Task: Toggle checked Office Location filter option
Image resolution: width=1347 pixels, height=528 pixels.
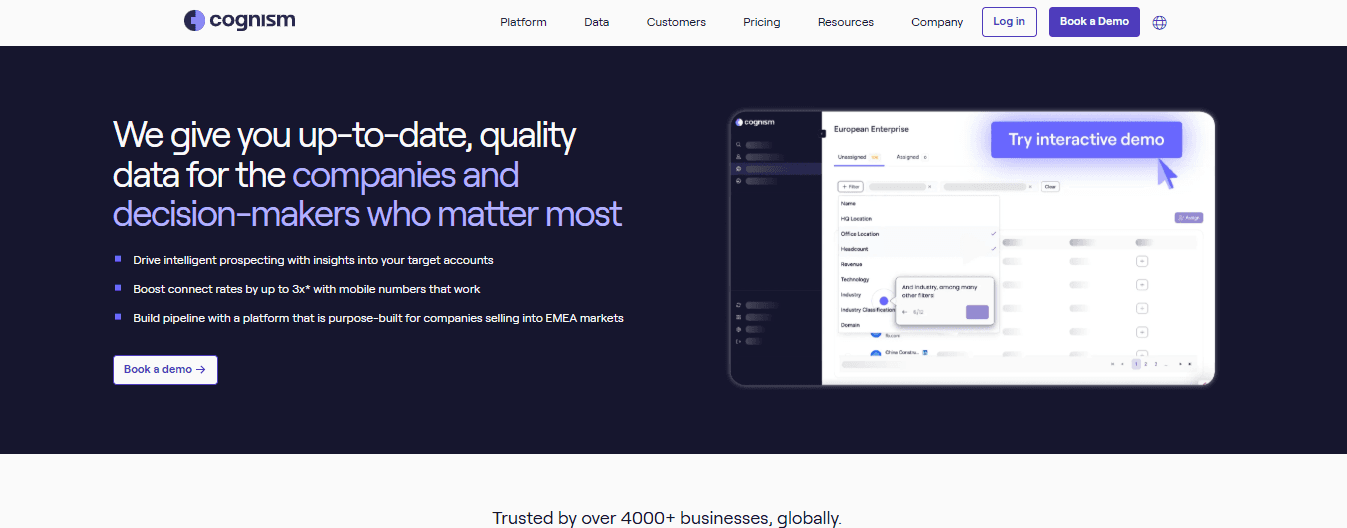Action: pyautogui.click(x=919, y=234)
